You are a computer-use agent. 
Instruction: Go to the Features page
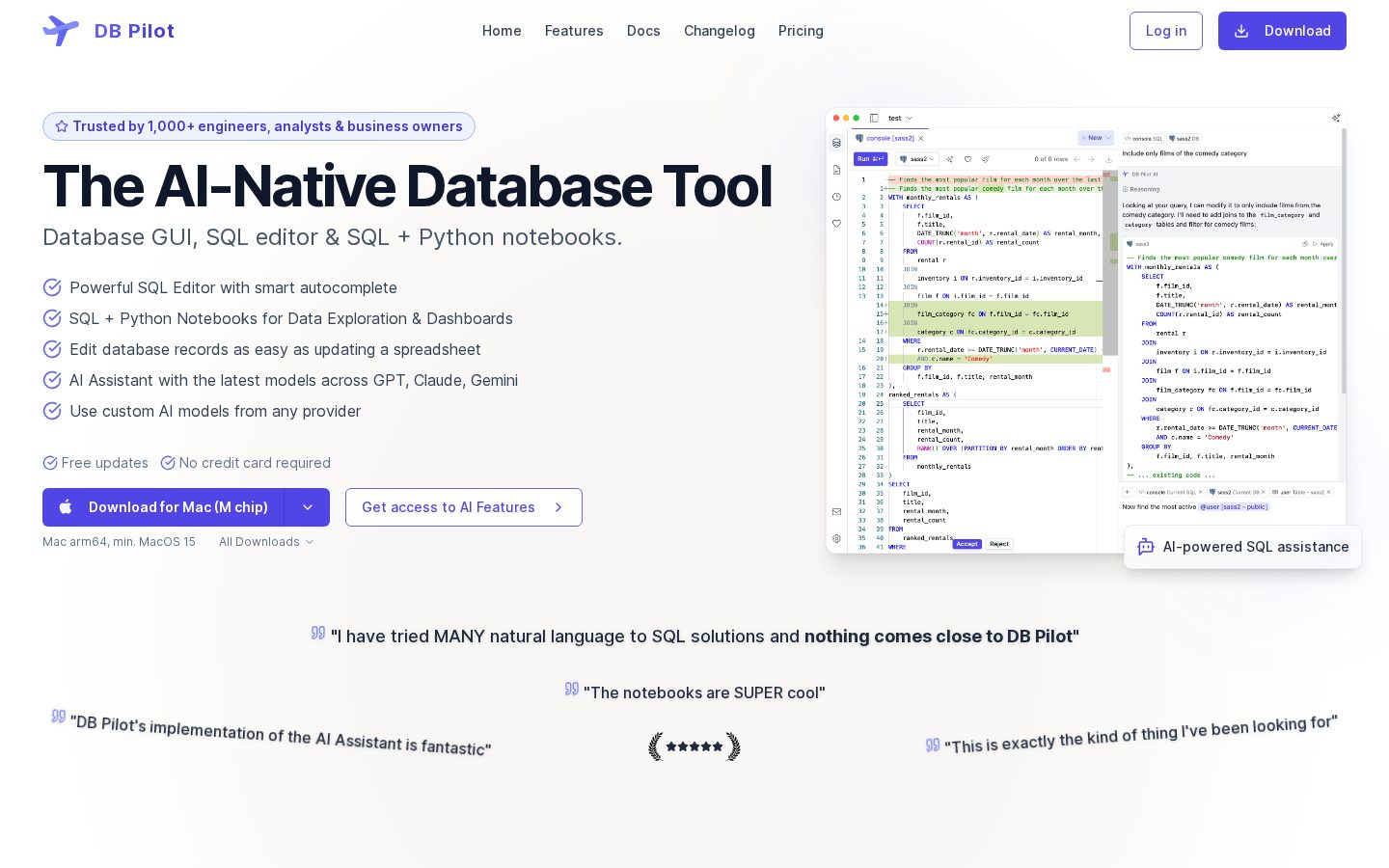[x=574, y=31]
